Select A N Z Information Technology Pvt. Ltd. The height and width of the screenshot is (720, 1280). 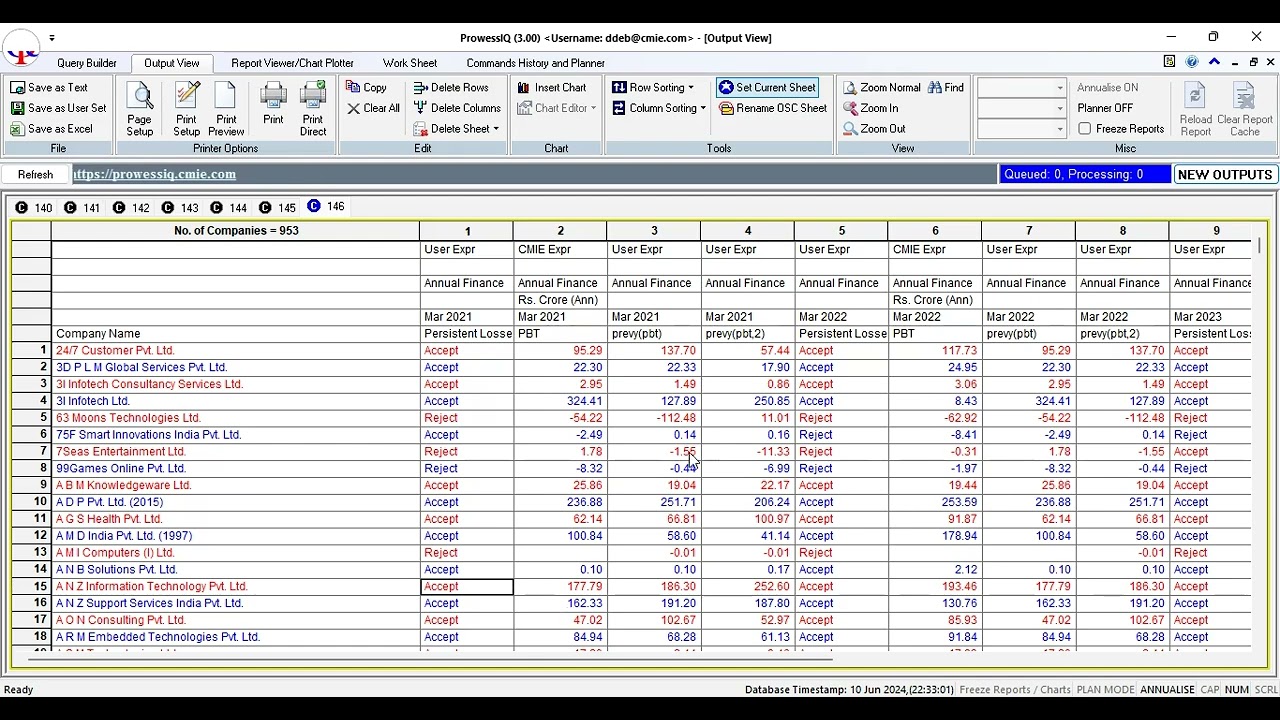(x=151, y=587)
